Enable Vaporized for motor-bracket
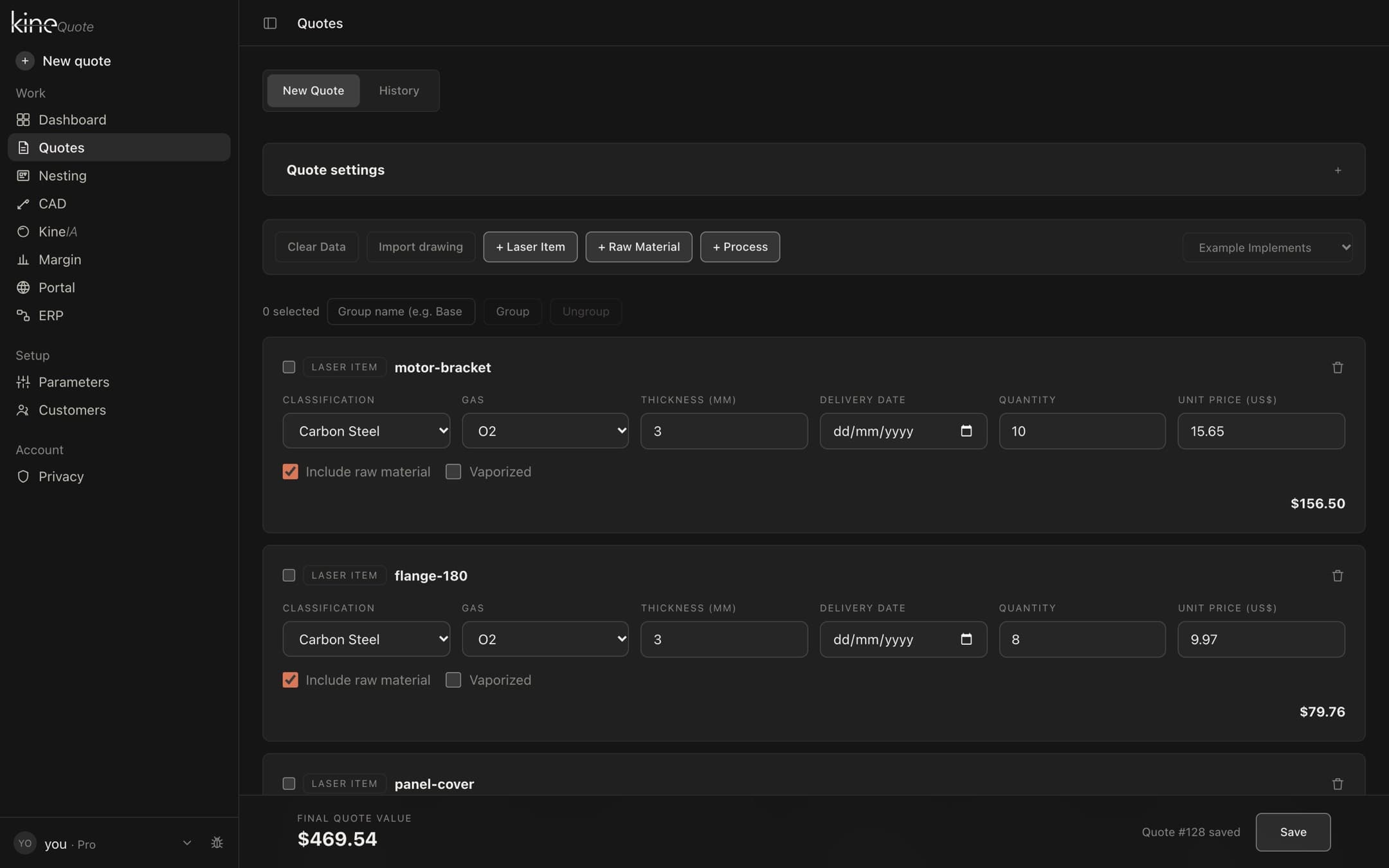Screen dimensions: 1389x868 (x=453, y=471)
